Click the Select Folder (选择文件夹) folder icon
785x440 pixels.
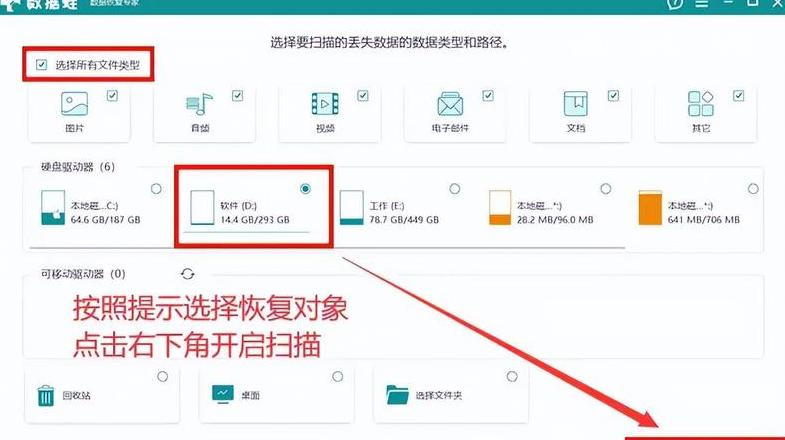[397, 394]
